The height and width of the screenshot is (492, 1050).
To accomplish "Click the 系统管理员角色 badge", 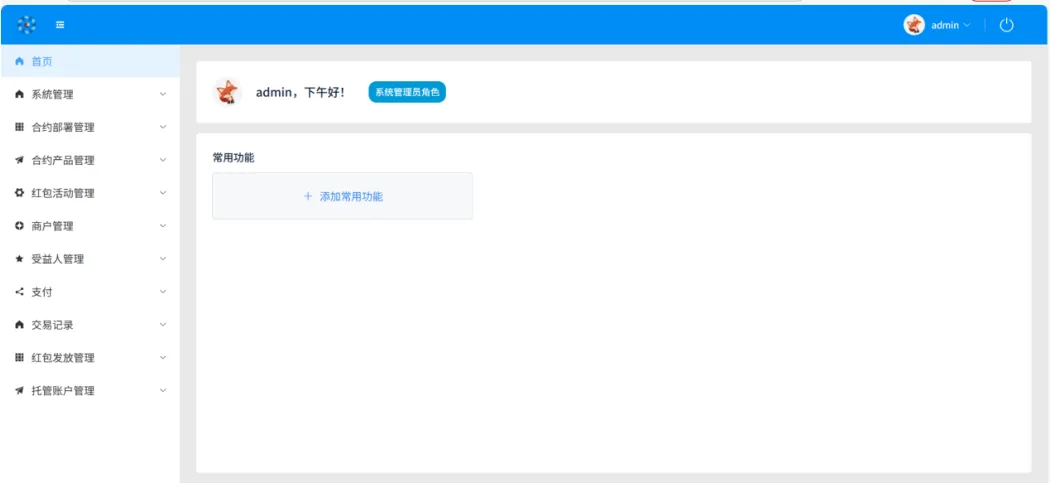I will pos(407,92).
